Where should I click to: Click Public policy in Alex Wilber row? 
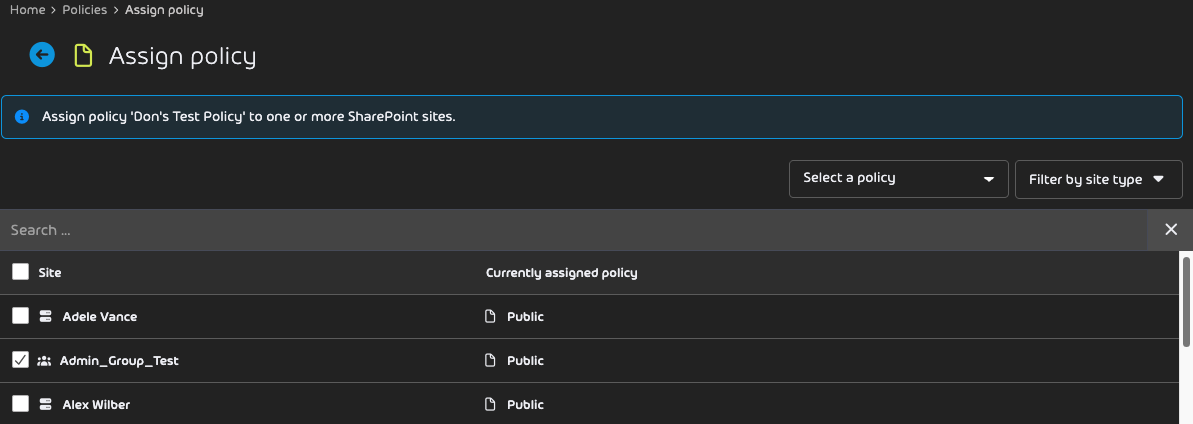click(526, 405)
